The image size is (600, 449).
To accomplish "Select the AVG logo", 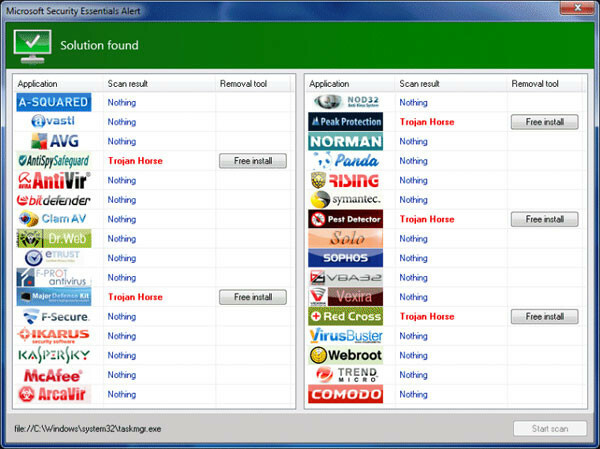I will (x=55, y=141).
